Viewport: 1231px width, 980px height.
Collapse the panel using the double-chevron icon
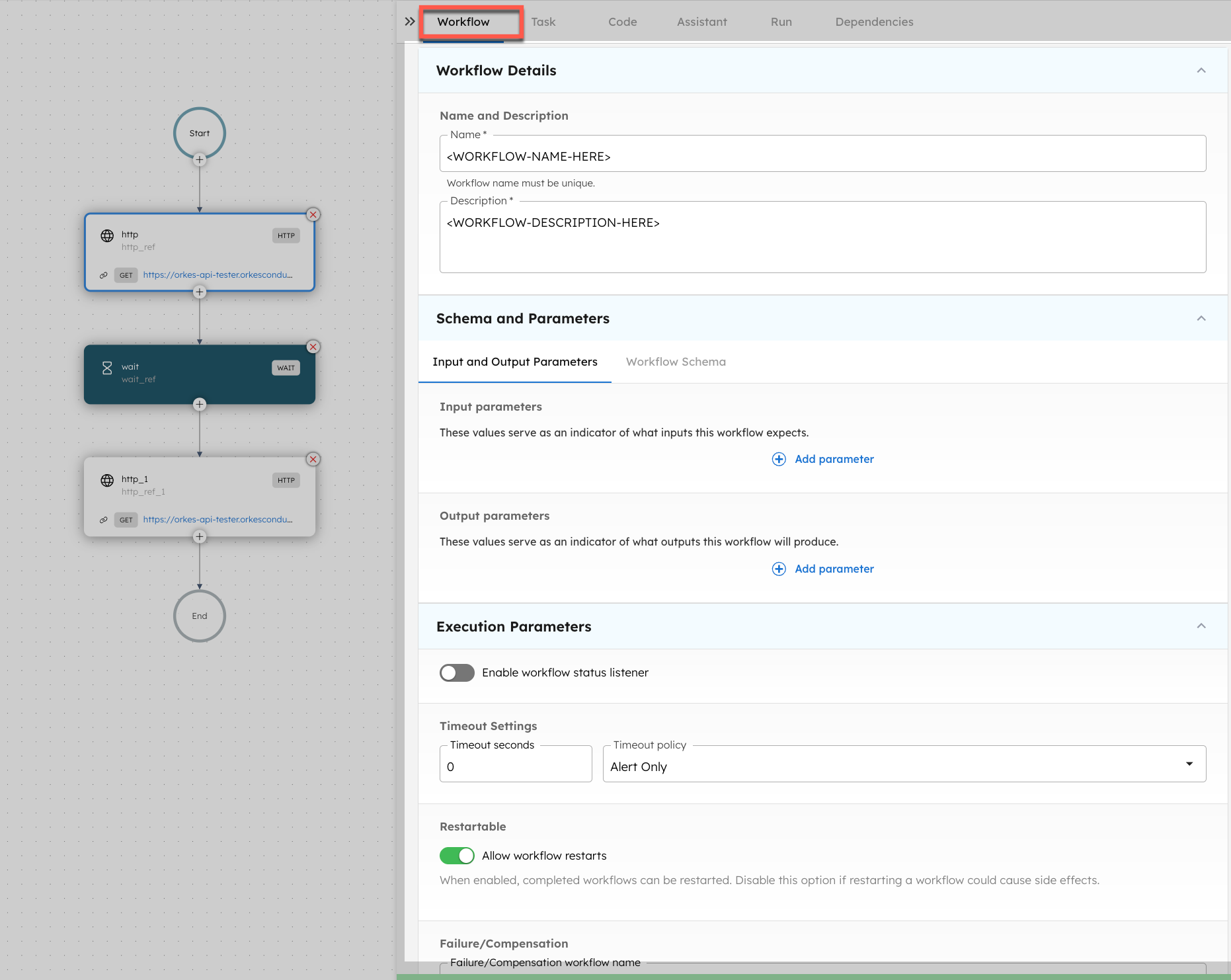point(409,20)
